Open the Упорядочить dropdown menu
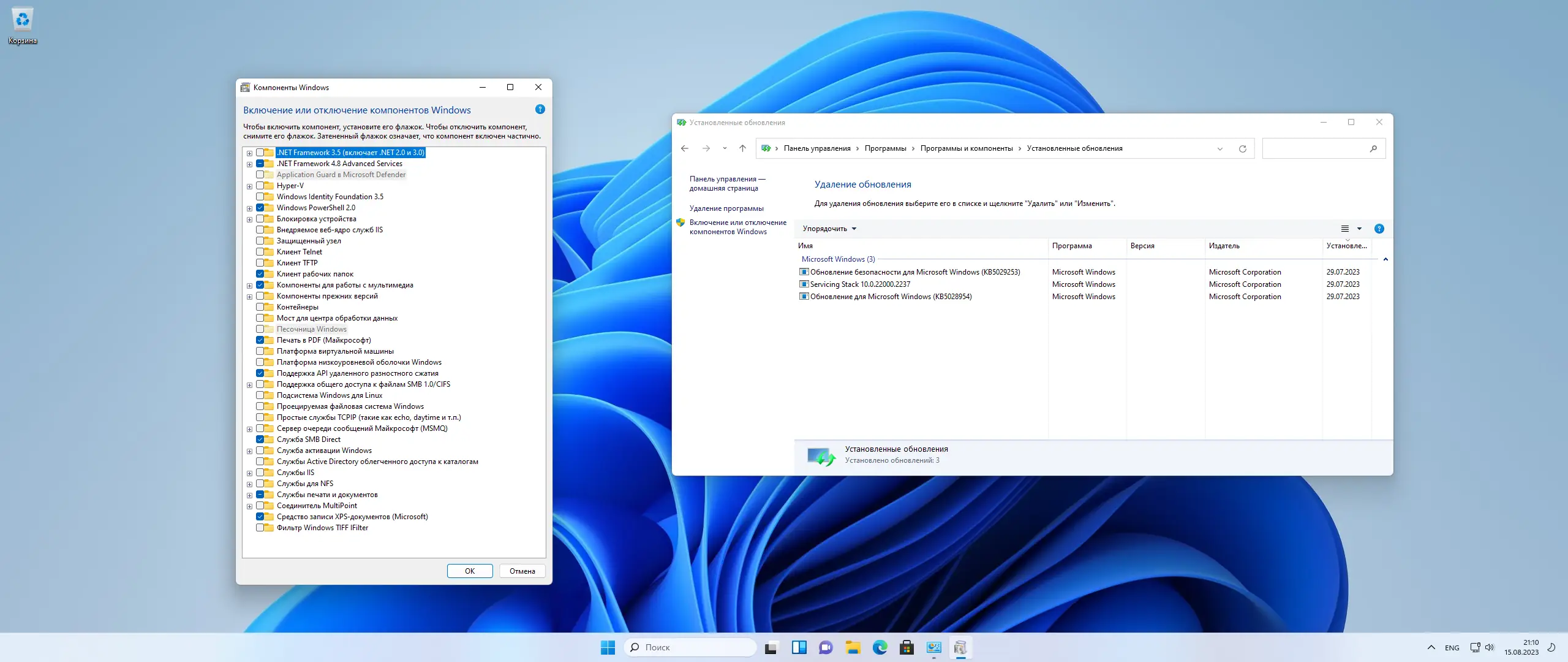Screen dimensions: 1568x662 (829, 229)
